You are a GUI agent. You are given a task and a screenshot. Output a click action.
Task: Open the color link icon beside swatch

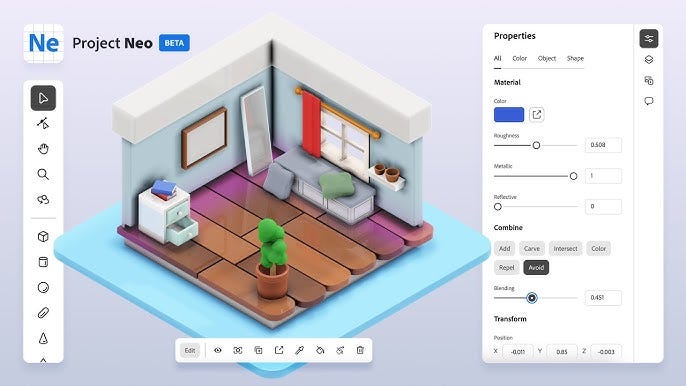point(536,115)
